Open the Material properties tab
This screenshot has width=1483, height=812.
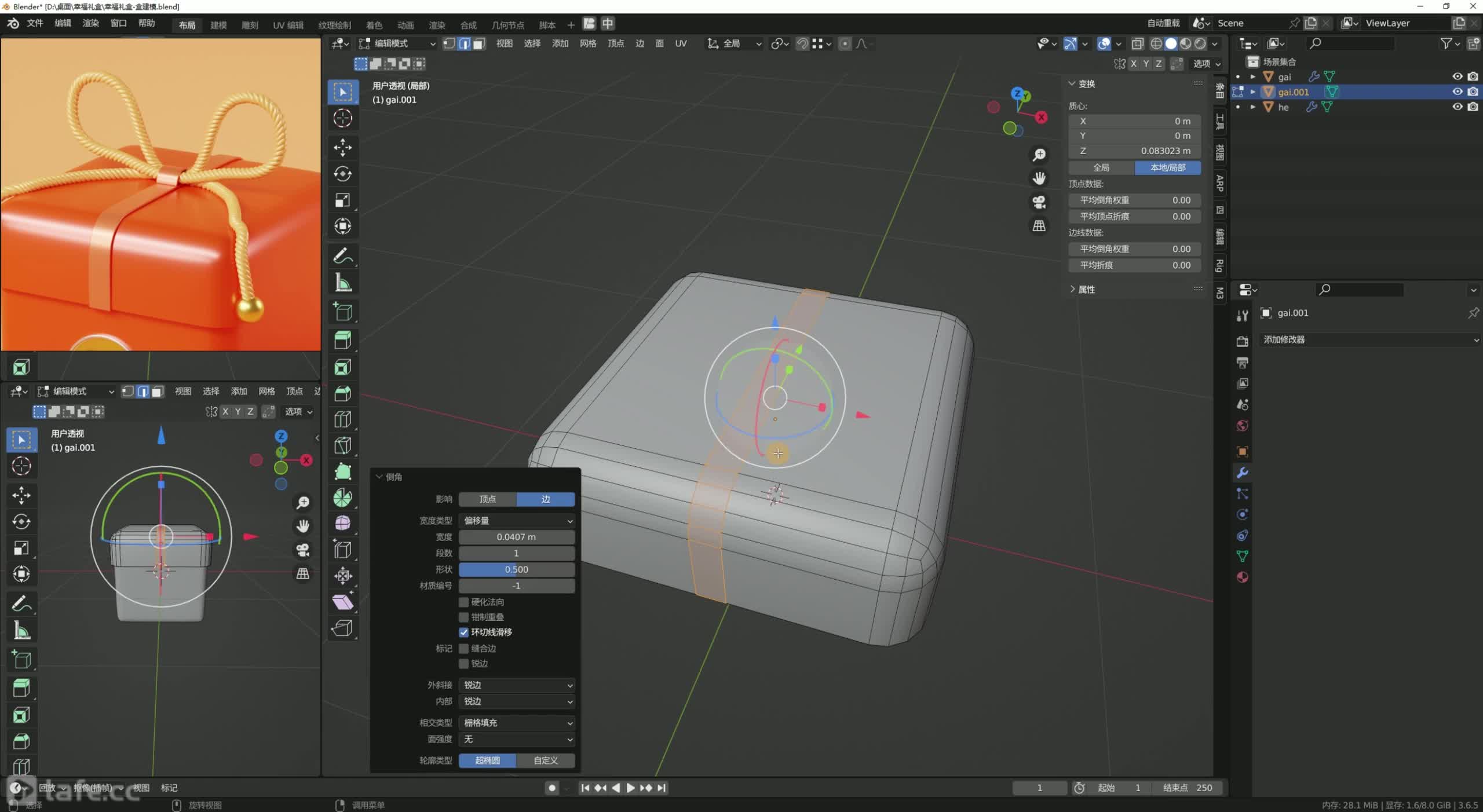[x=1242, y=577]
